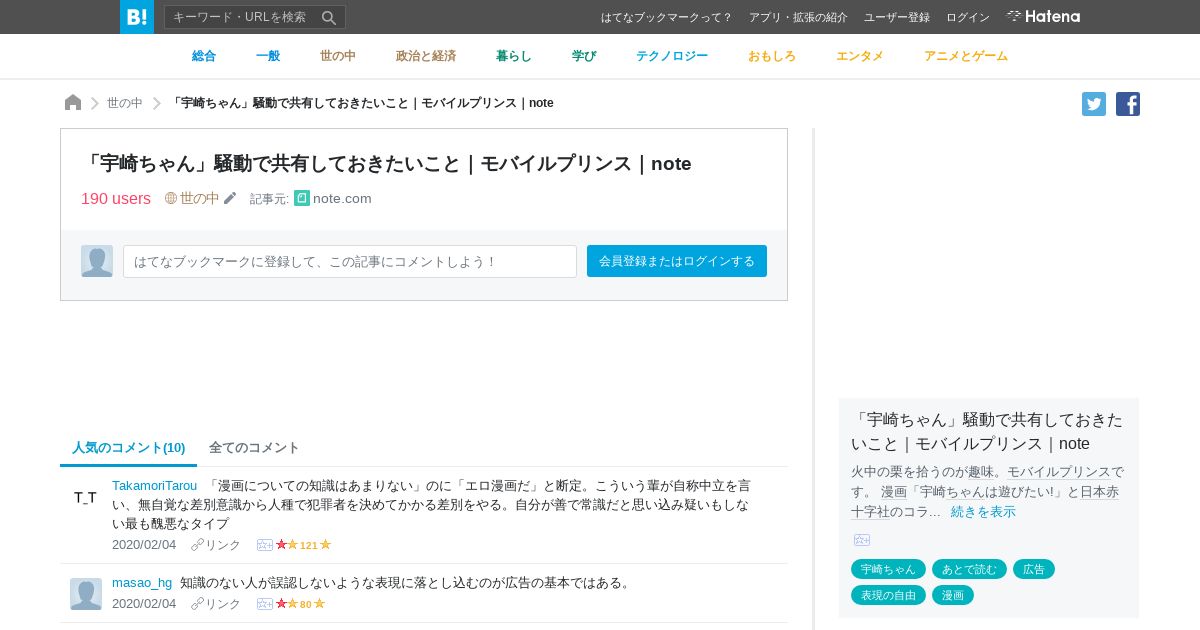
Task: Click the あとで読む tag
Action: tap(969, 569)
